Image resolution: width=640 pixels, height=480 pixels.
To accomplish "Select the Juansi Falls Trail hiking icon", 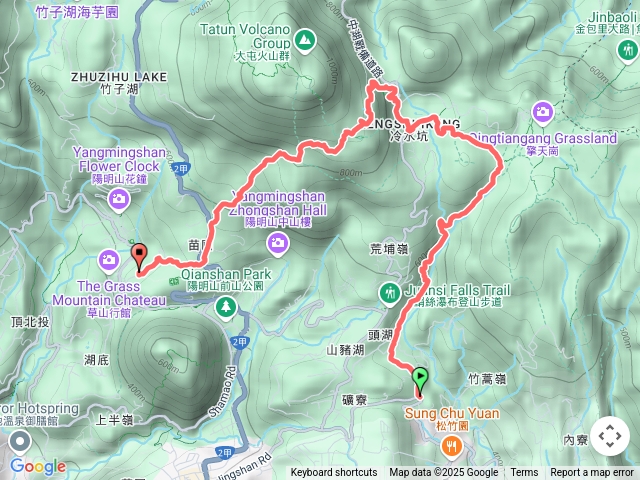I will tap(390, 294).
